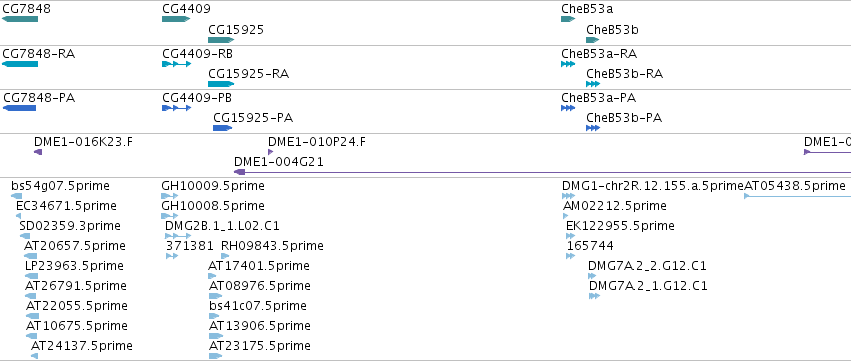Select the bs54g07.5prime EST glyph
This screenshot has height=361, width=851.
click(17, 196)
